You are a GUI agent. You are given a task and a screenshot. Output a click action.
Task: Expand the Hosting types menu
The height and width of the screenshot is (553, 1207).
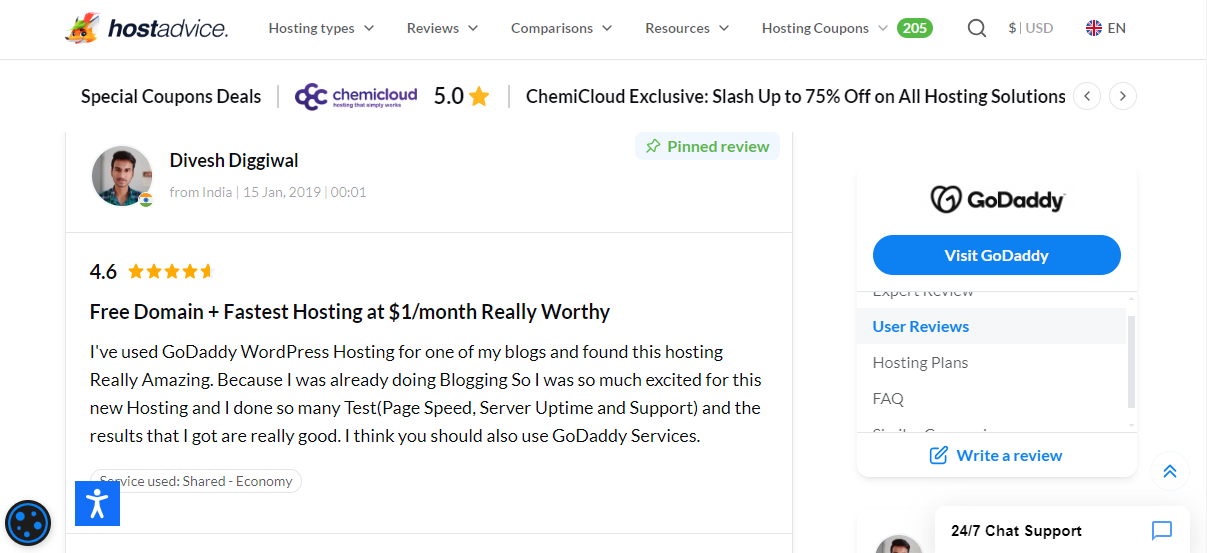click(321, 28)
